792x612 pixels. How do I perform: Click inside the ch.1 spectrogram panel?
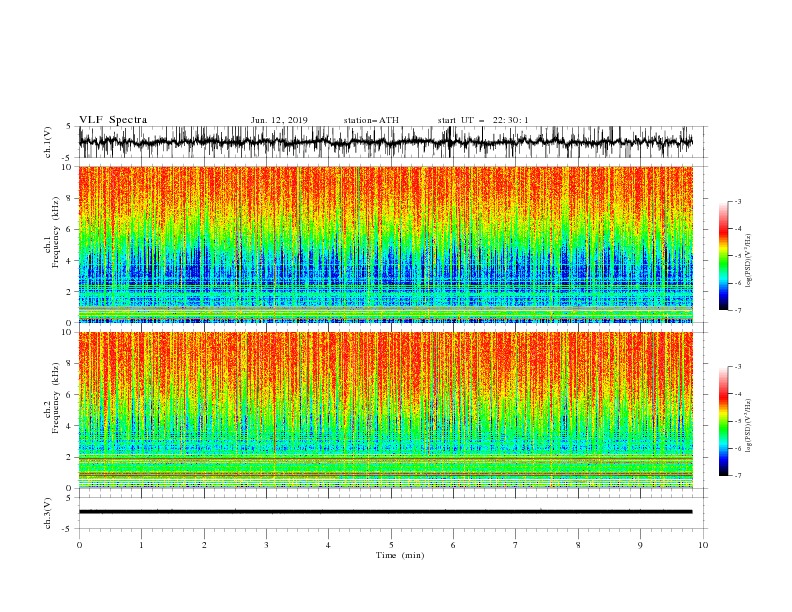tap(385, 244)
